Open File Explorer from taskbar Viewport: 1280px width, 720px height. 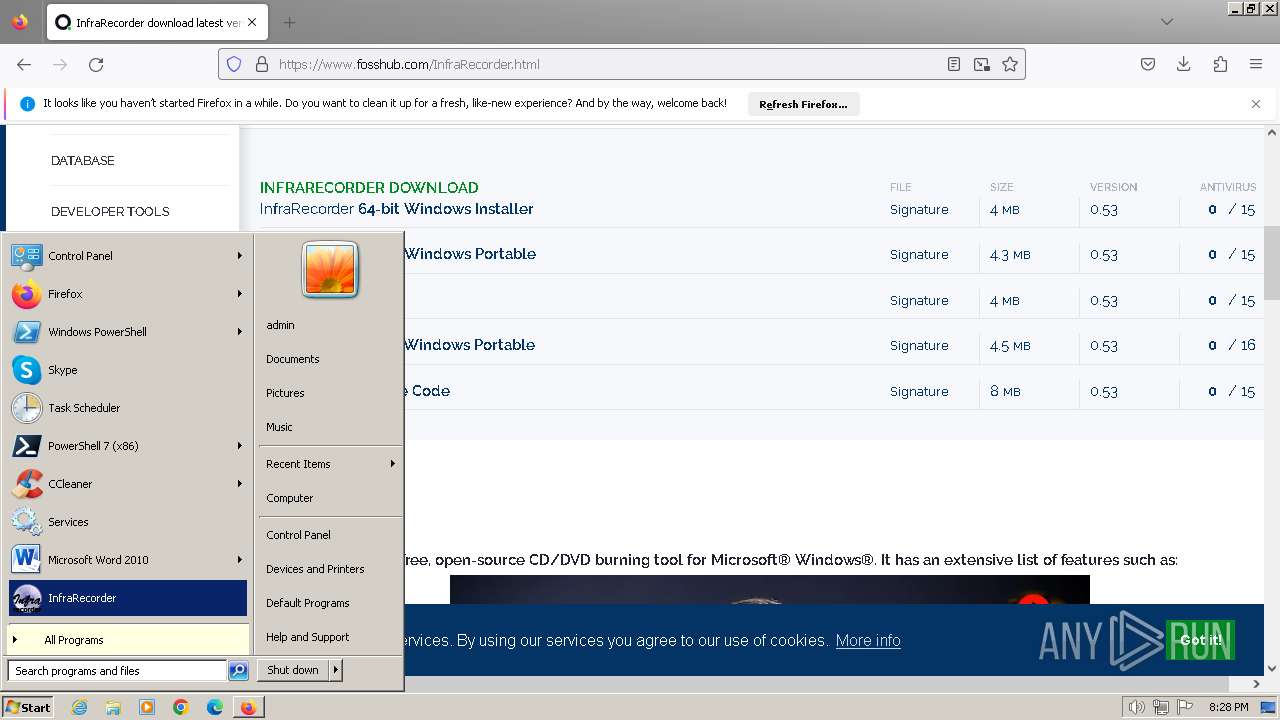113,707
